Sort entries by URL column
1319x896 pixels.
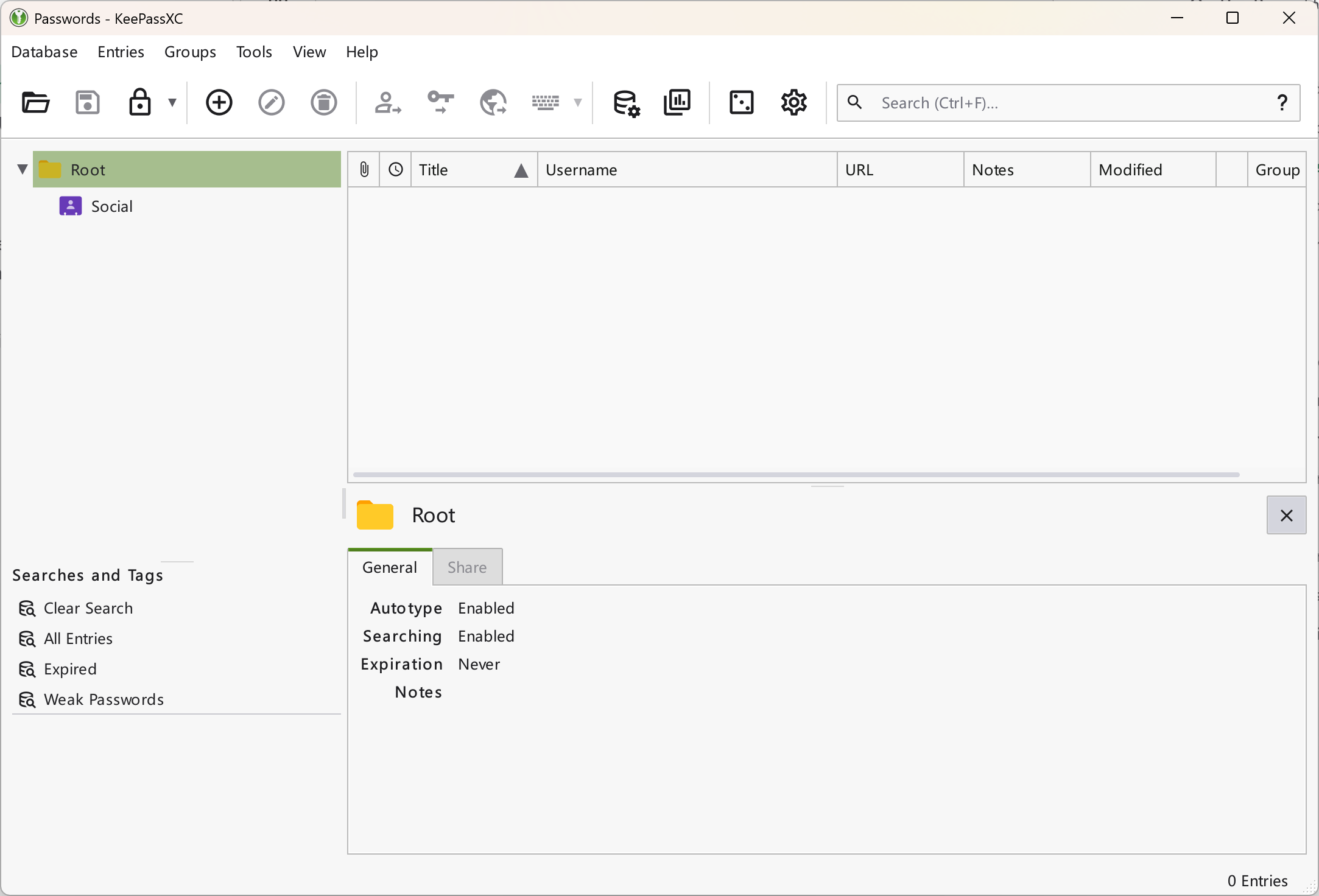[x=901, y=169]
